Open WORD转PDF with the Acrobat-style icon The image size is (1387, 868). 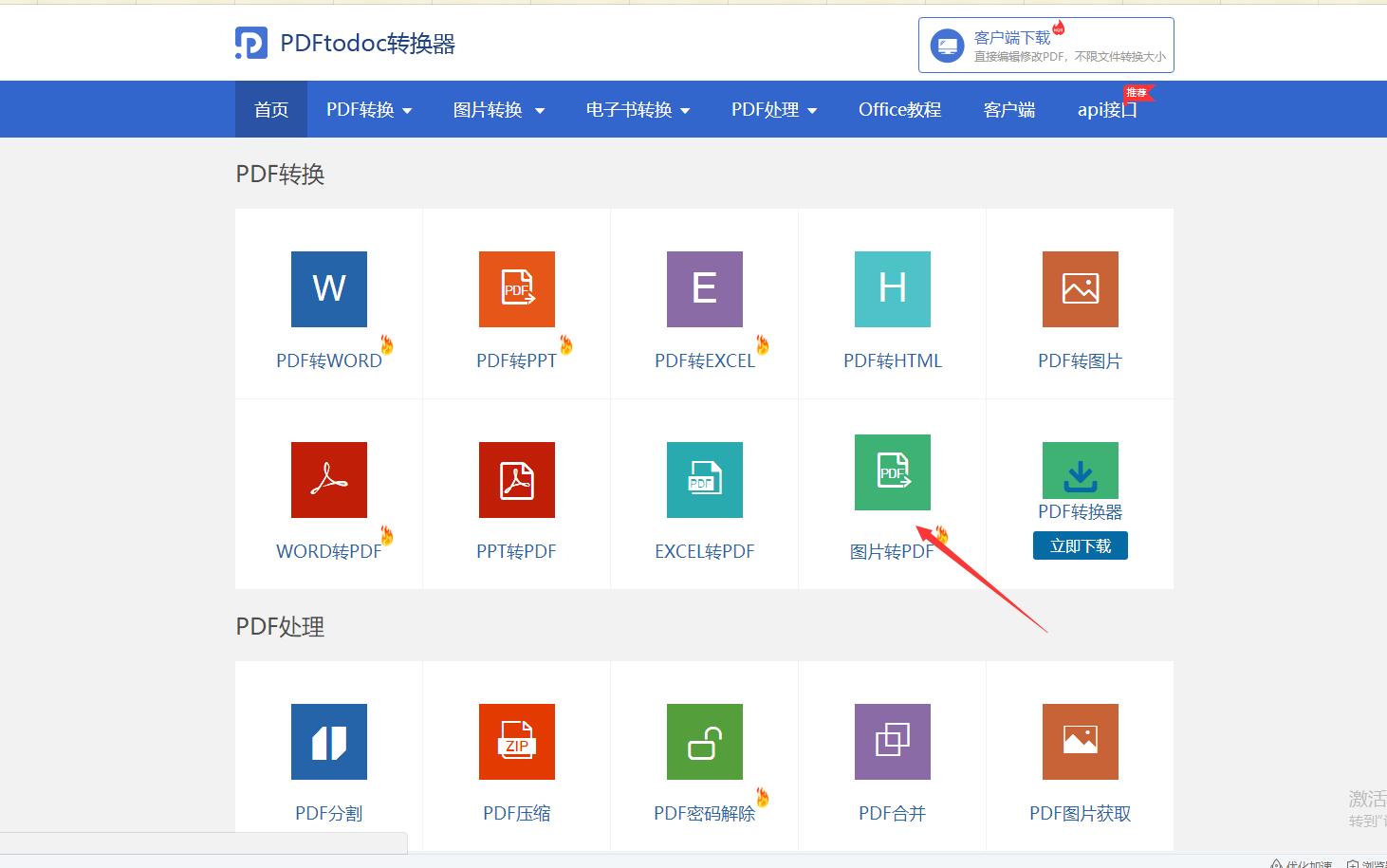(328, 480)
